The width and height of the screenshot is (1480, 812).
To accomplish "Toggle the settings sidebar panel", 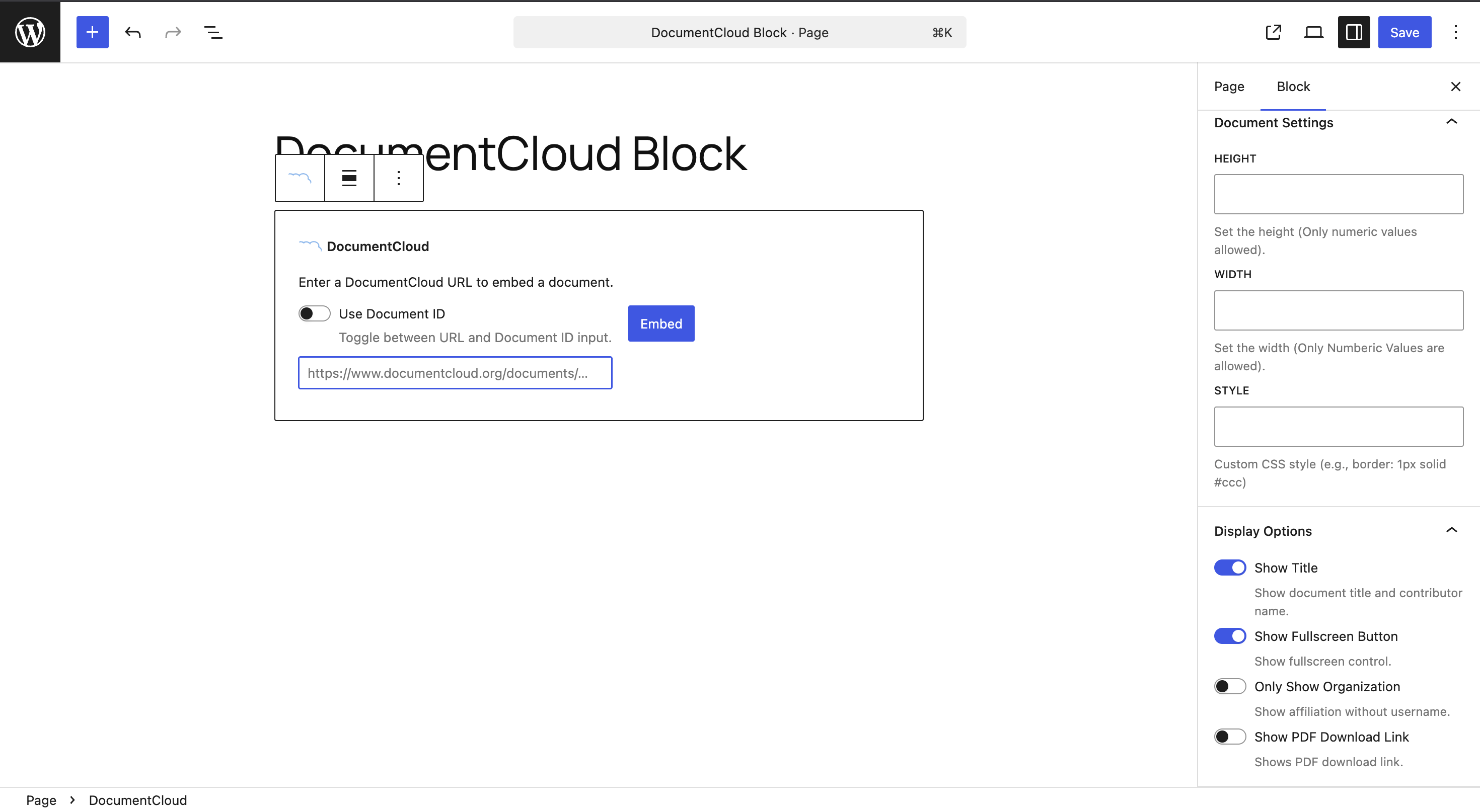I will pyautogui.click(x=1354, y=32).
